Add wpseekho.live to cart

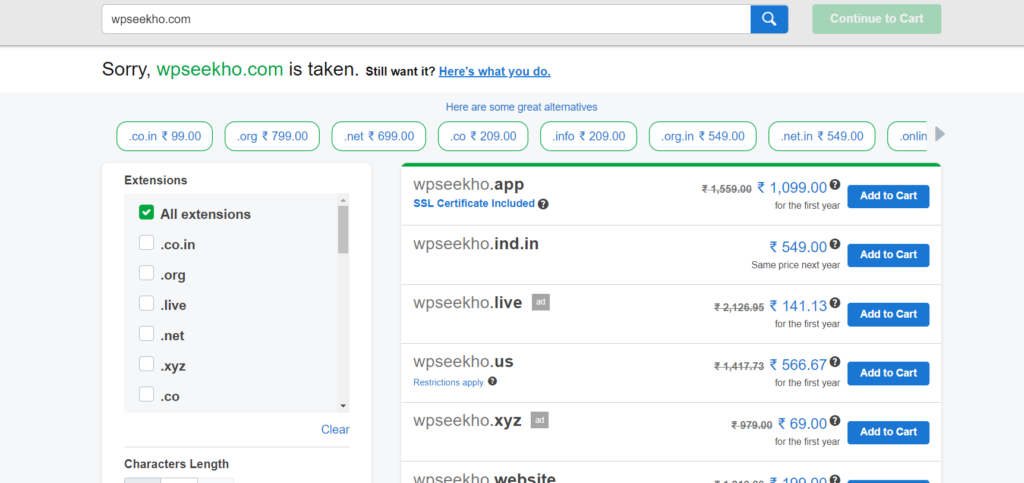pos(888,315)
